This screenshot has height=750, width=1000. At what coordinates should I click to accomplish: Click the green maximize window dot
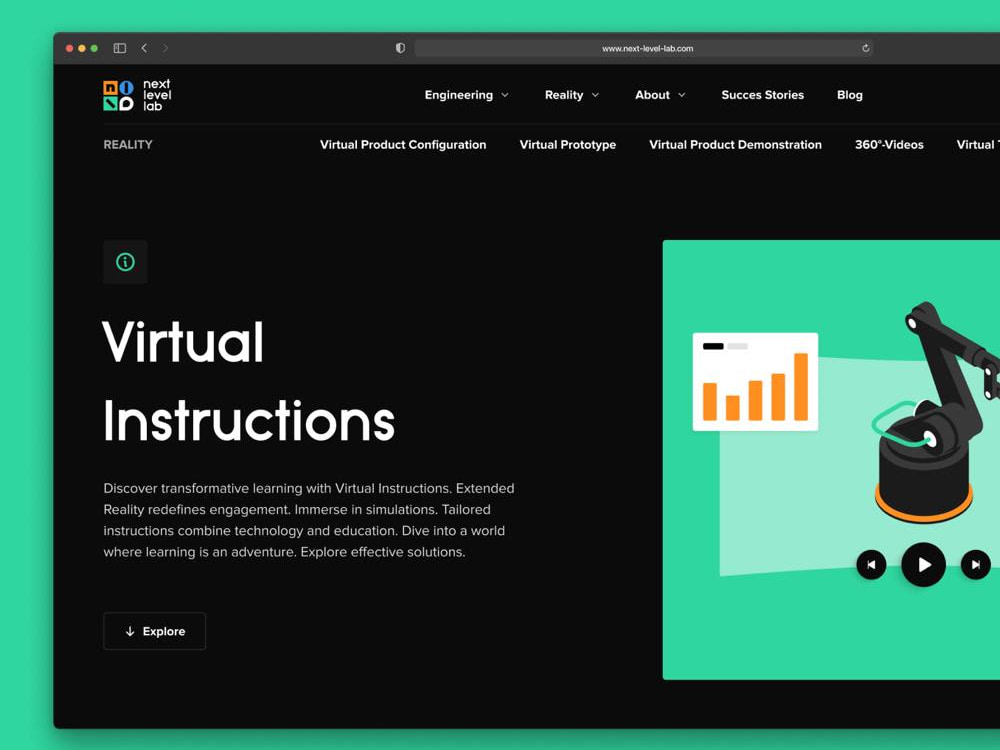pyautogui.click(x=94, y=48)
